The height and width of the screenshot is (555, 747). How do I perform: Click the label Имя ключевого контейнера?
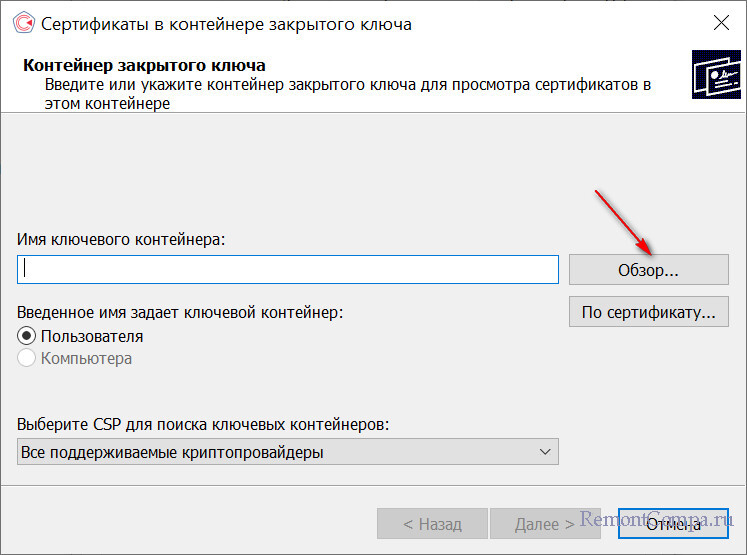122,239
